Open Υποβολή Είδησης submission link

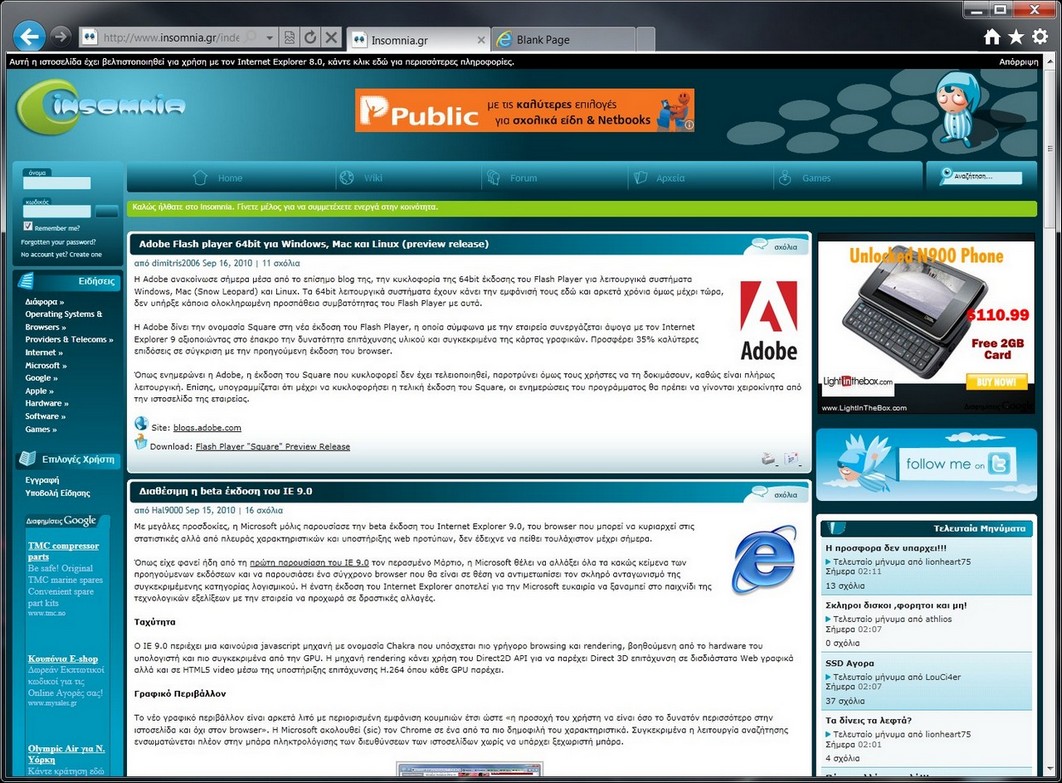(58, 493)
